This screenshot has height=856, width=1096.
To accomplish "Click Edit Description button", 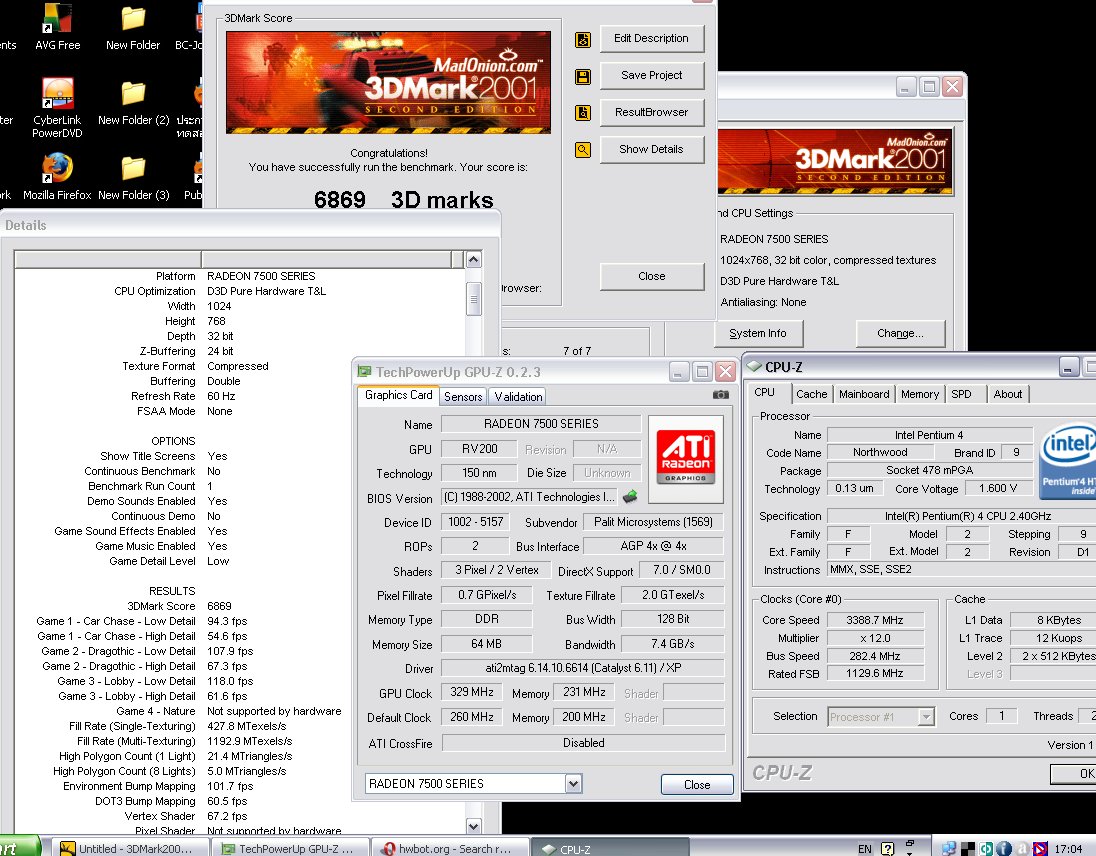I will [x=651, y=38].
